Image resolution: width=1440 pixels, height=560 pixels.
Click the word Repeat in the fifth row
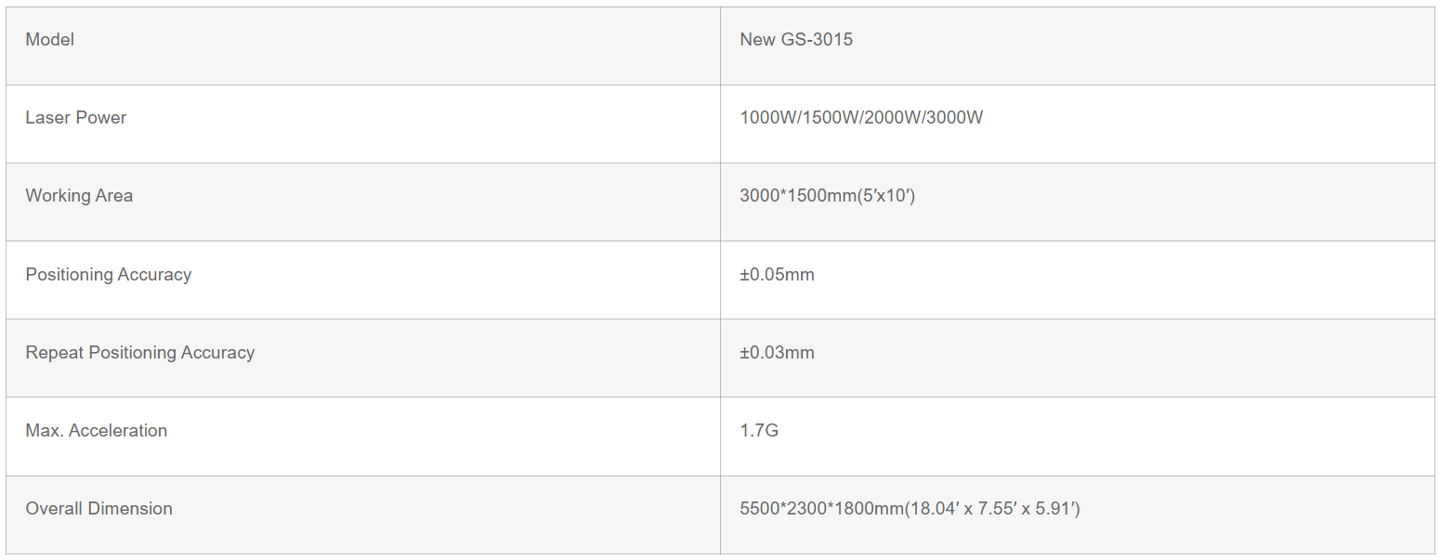(x=54, y=352)
